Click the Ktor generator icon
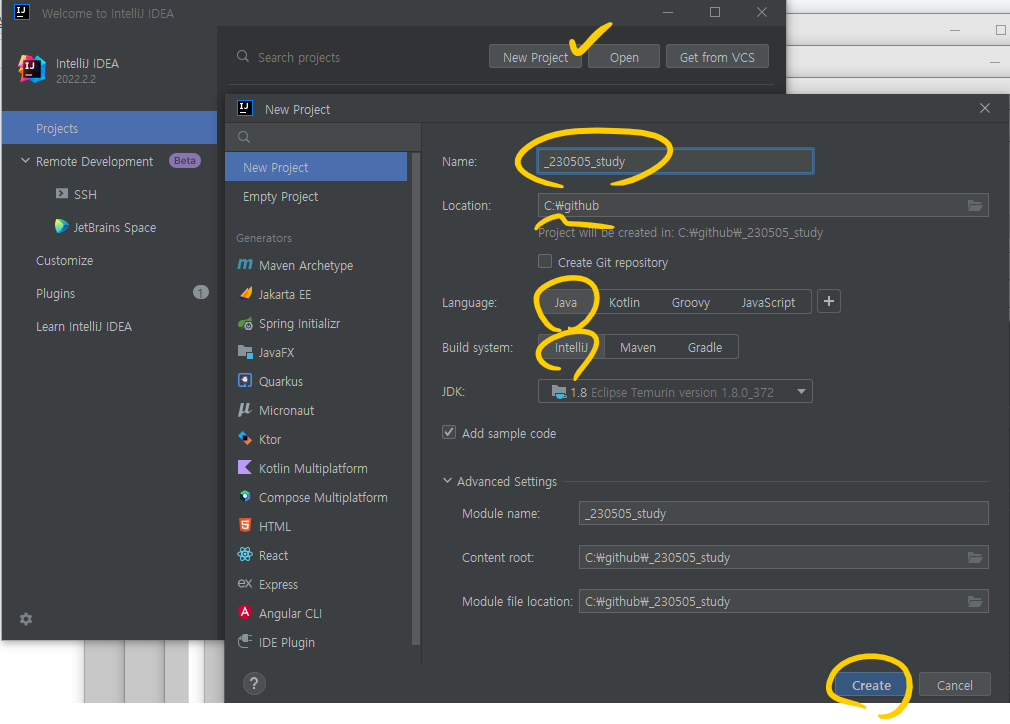The image size is (1010, 724). 245,438
